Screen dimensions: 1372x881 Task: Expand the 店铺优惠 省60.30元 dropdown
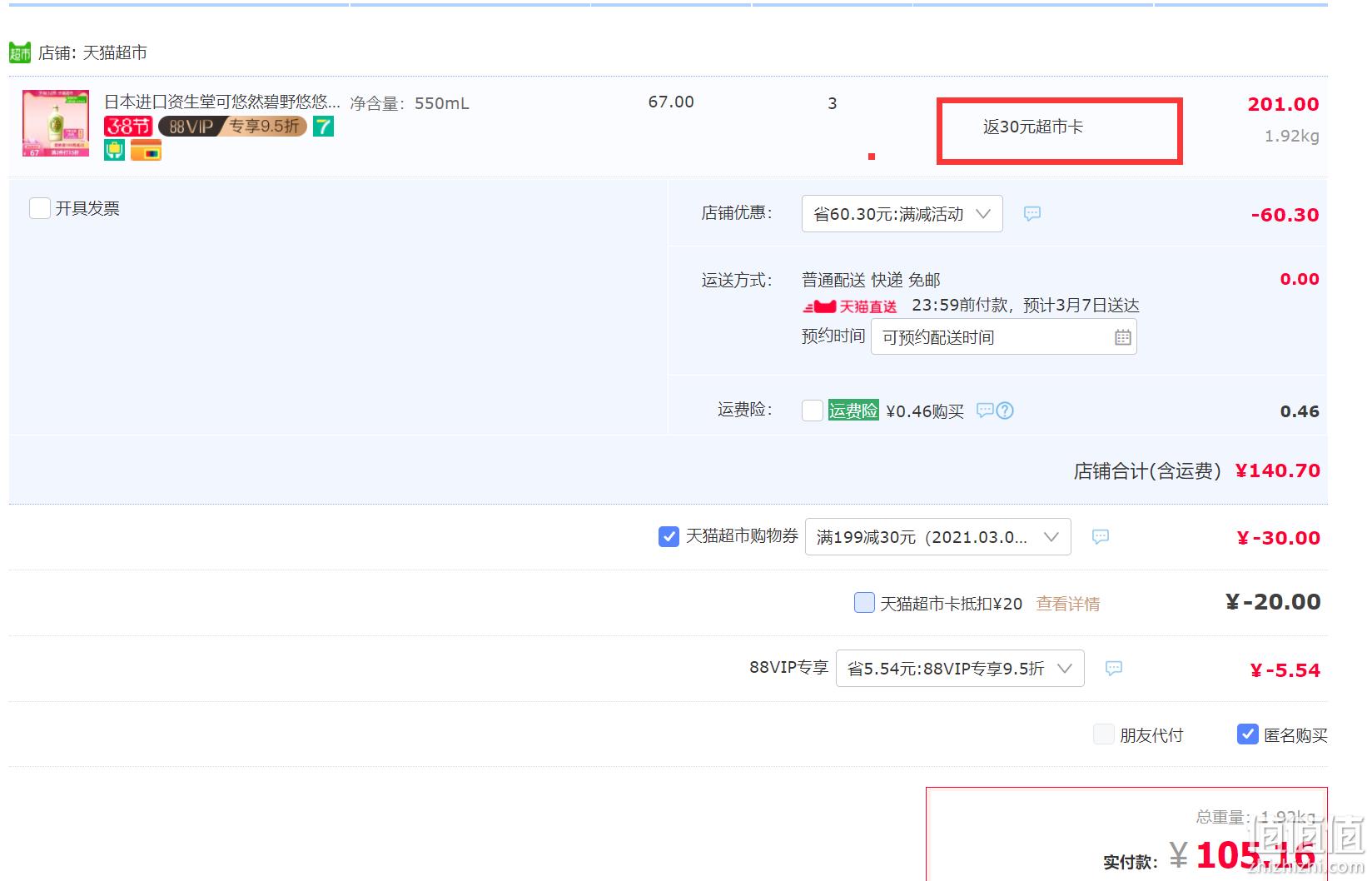tap(902, 214)
